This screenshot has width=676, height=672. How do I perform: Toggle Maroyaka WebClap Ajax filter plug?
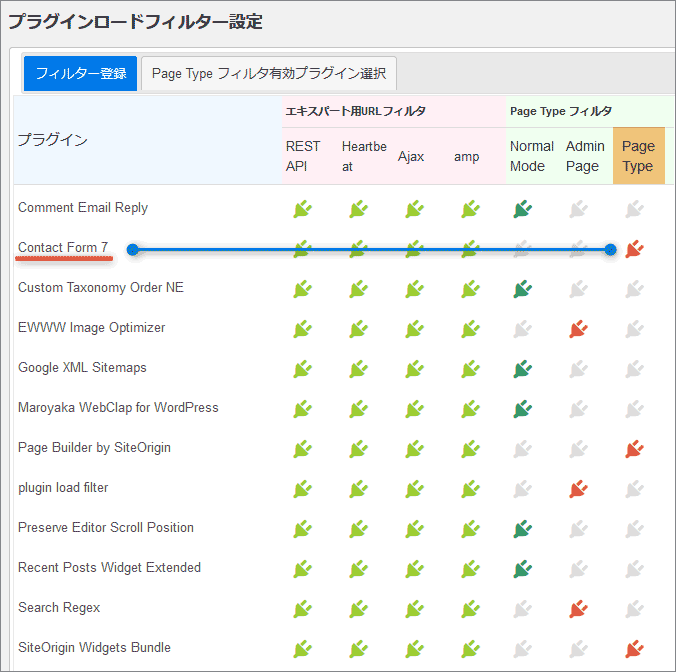414,409
